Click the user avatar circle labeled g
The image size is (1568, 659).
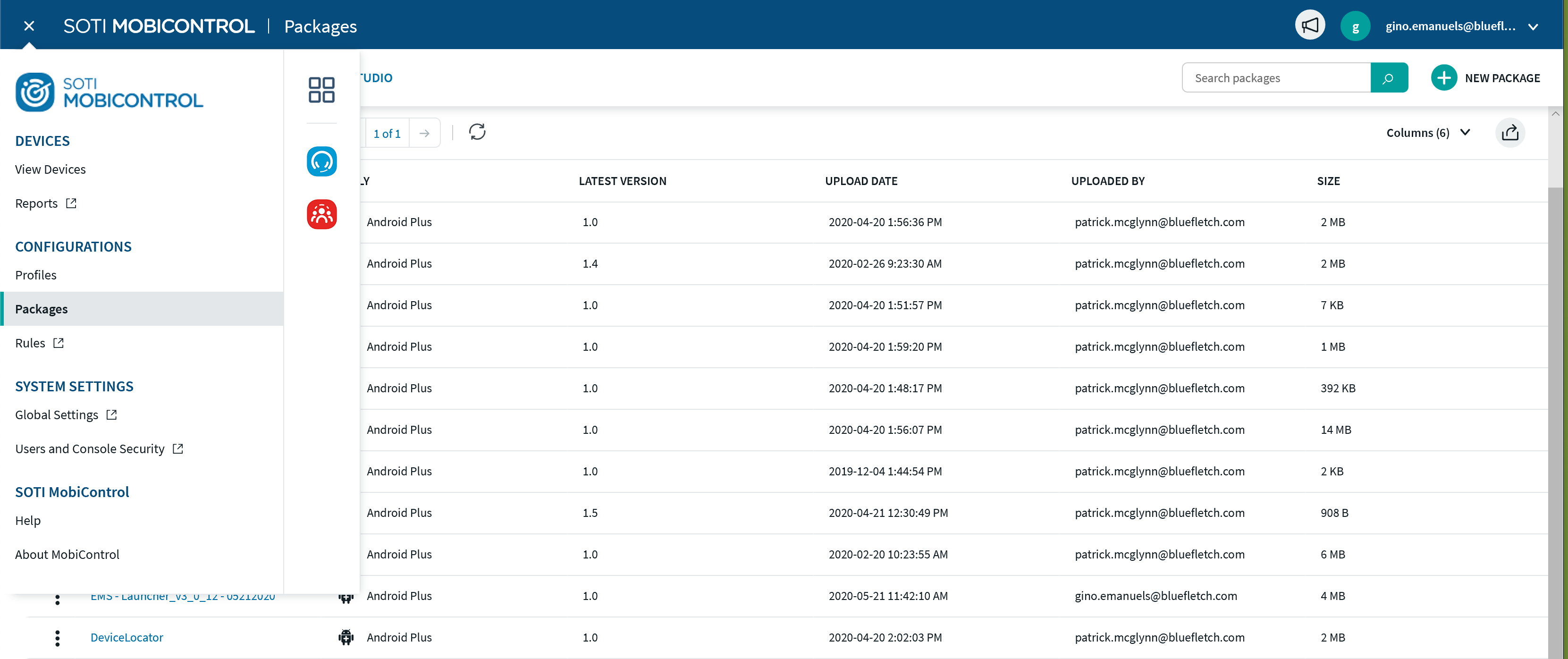pyautogui.click(x=1355, y=26)
